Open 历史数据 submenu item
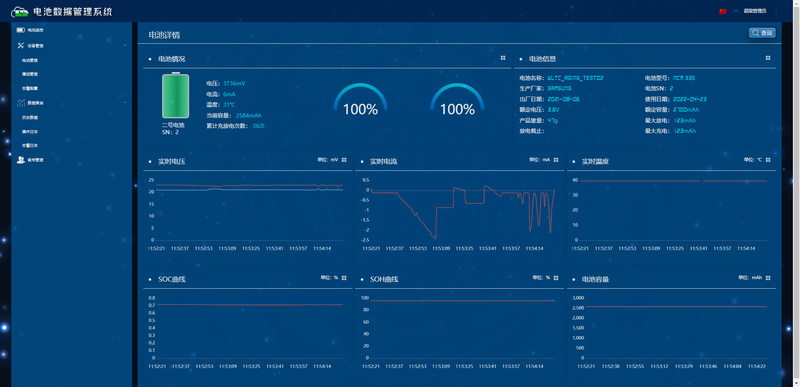Screen dimensions: 800x387 [30, 117]
